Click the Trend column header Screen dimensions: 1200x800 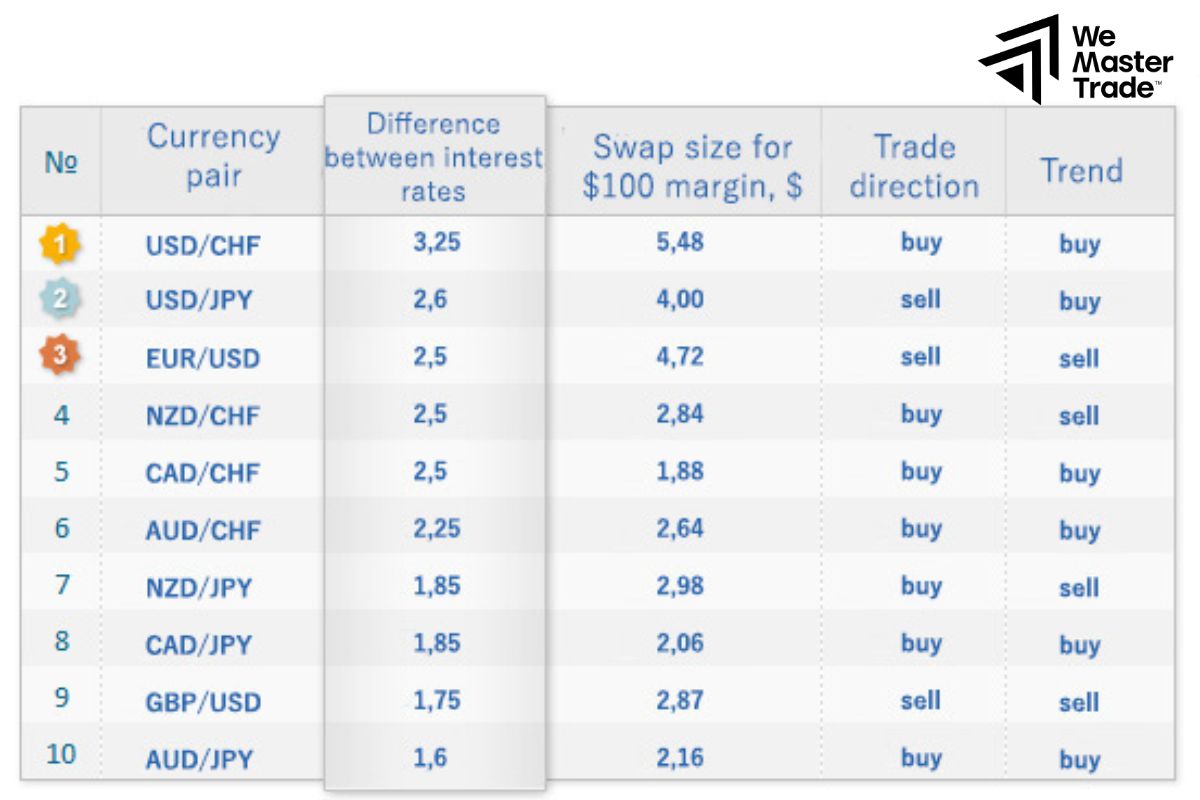click(1081, 170)
